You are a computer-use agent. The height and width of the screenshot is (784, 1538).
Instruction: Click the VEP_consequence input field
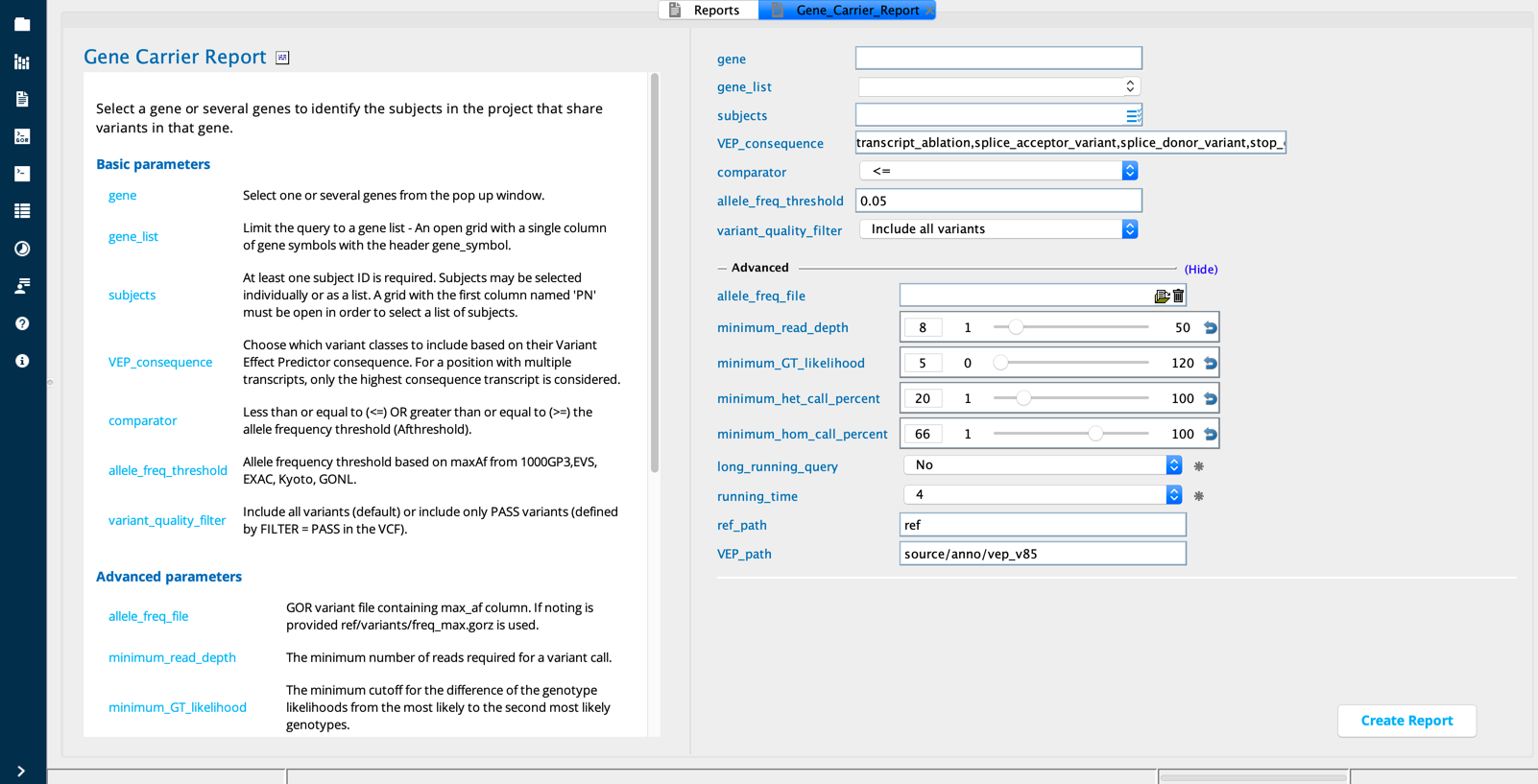pyautogui.click(x=1070, y=143)
